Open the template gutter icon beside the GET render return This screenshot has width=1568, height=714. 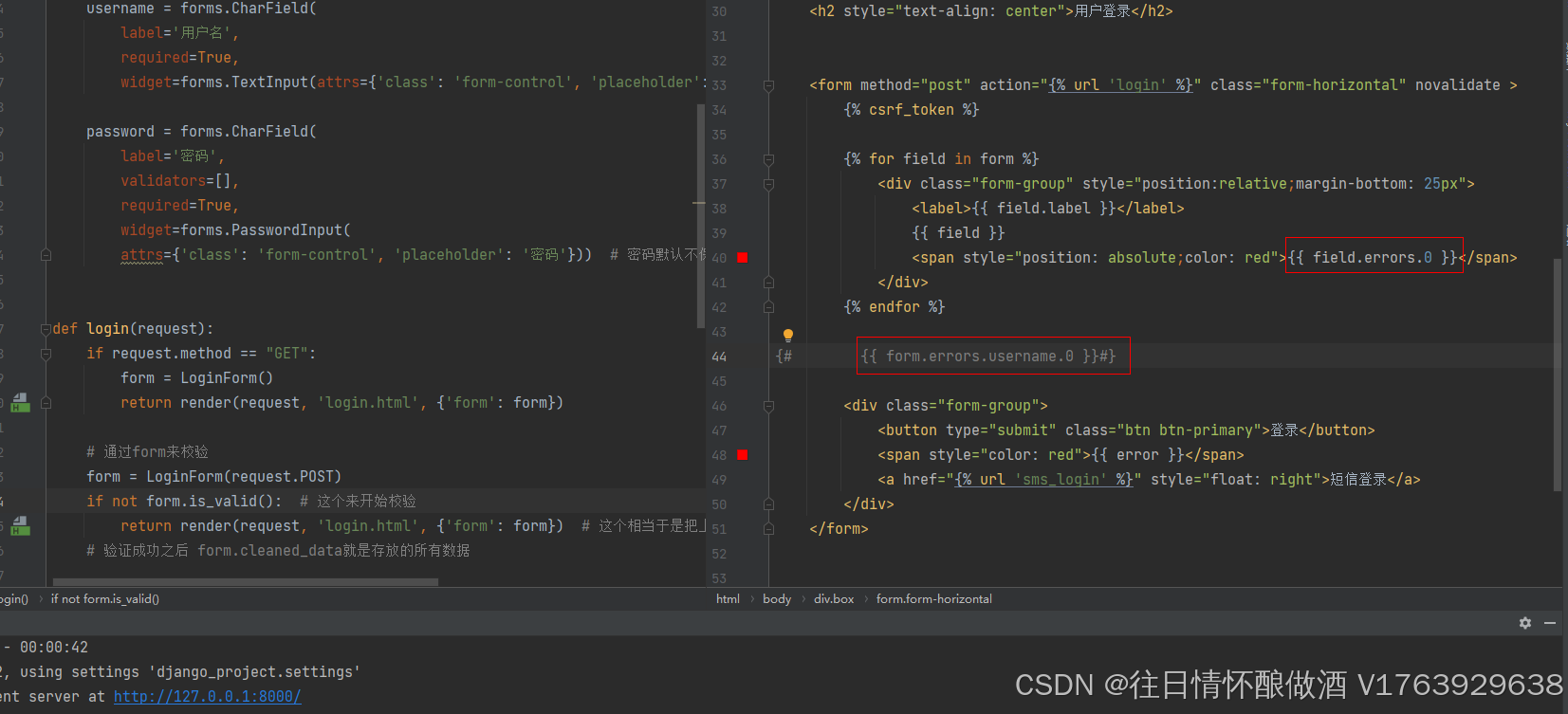[21, 403]
